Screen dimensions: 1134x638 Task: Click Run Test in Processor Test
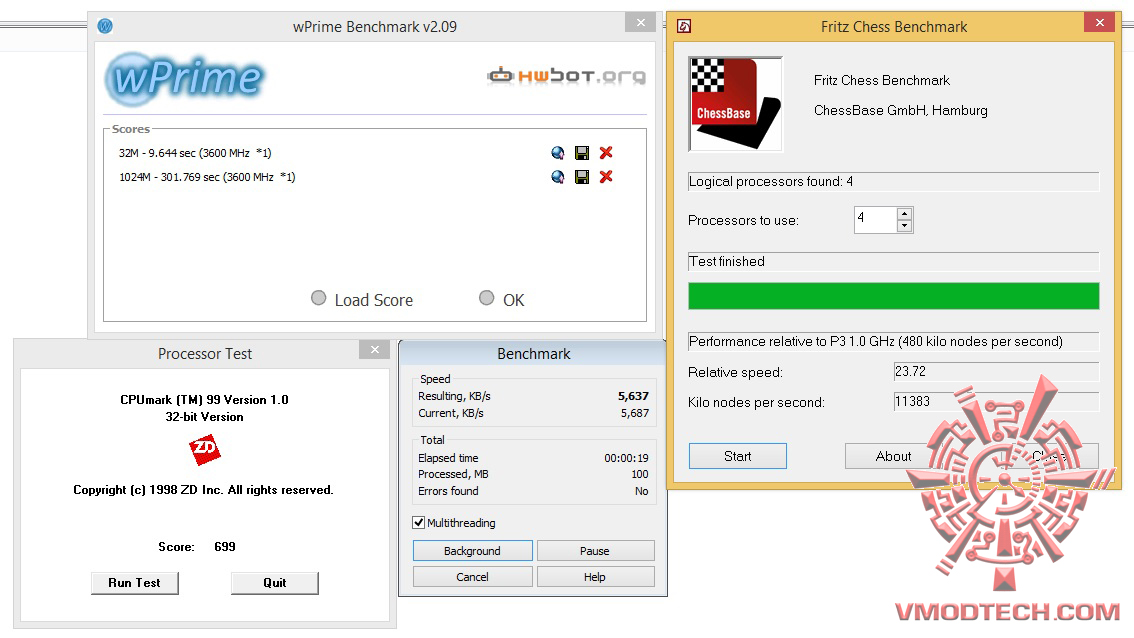click(x=135, y=583)
